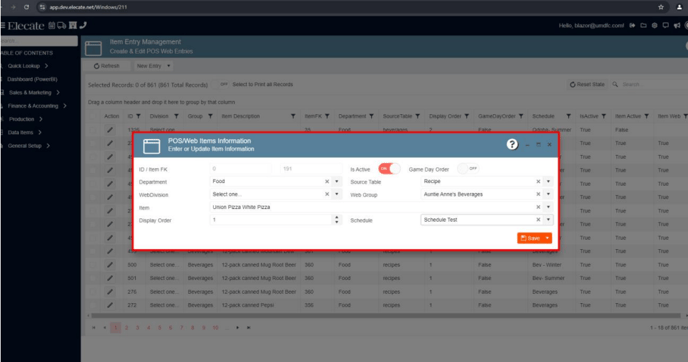Filter the Display Order column
Image resolution: width=688 pixels, height=362 pixels.
[x=466, y=116]
